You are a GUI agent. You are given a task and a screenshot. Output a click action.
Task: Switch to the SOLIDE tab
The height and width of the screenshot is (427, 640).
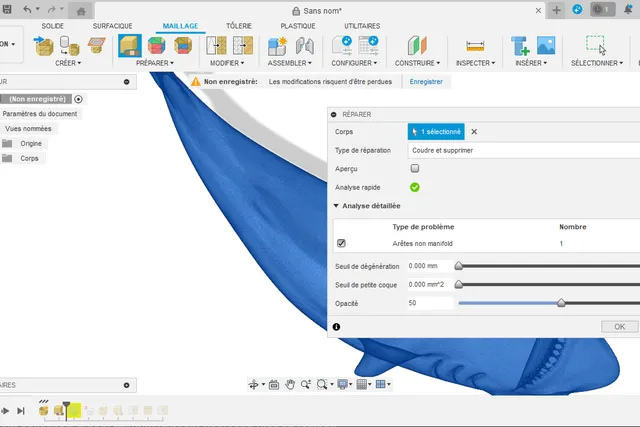coord(53,26)
